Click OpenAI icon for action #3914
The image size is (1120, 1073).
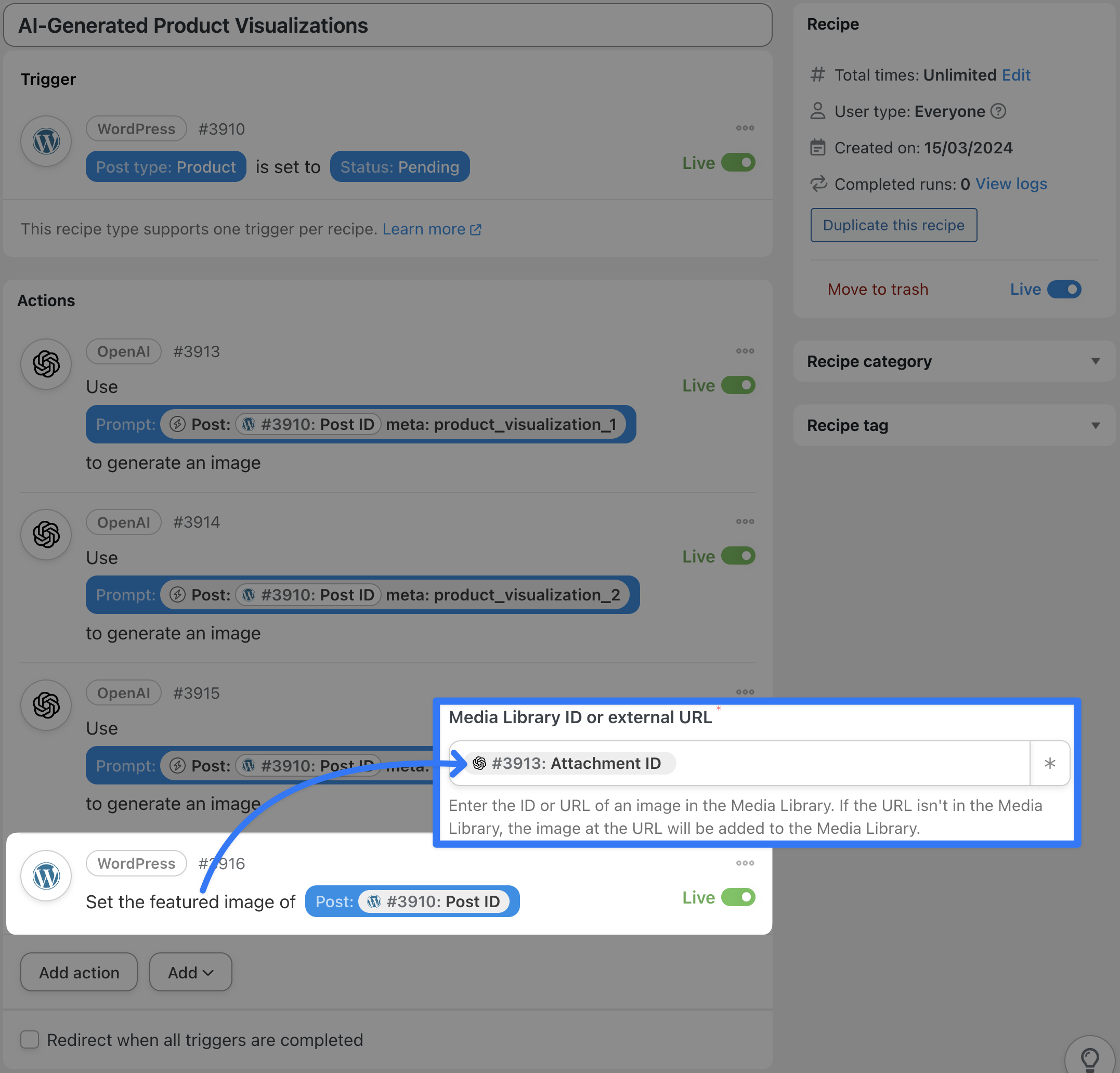46,534
